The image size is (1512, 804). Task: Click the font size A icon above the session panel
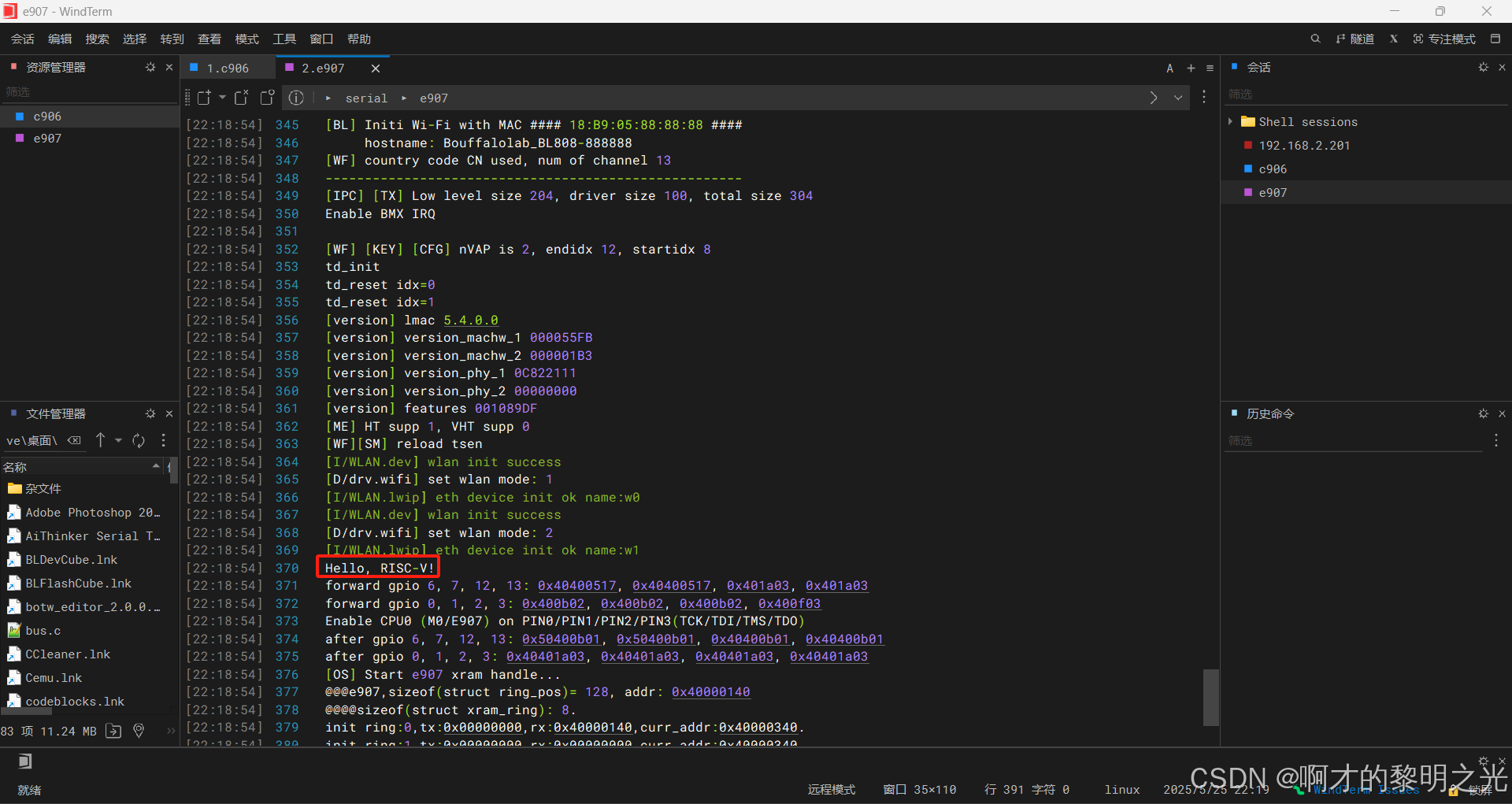click(1170, 69)
